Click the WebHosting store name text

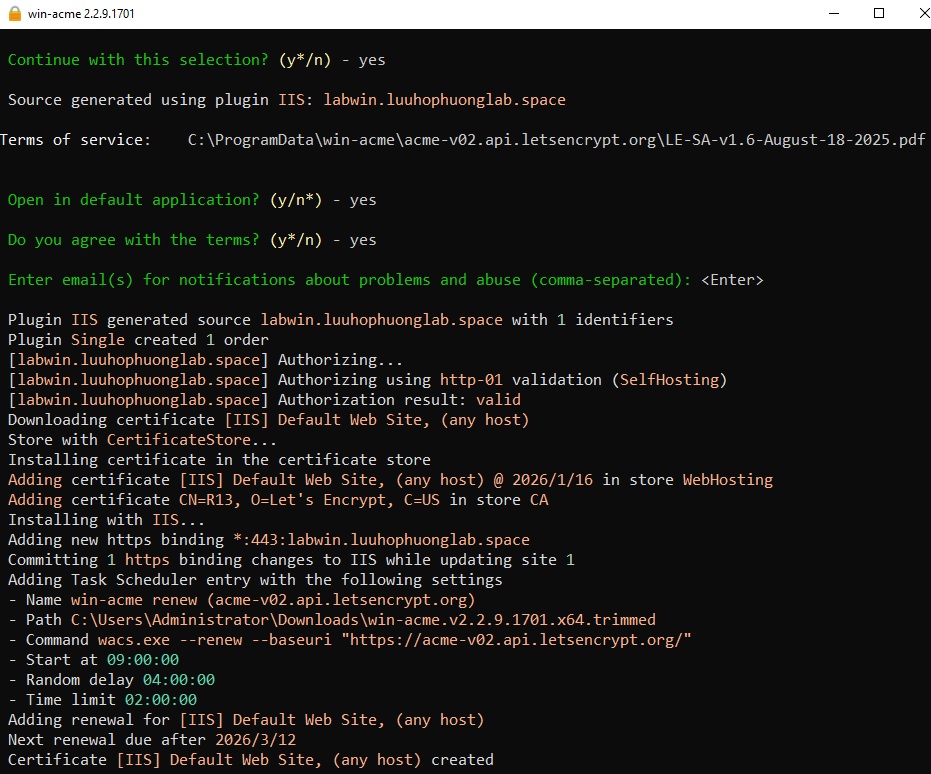pyautogui.click(x=727, y=480)
